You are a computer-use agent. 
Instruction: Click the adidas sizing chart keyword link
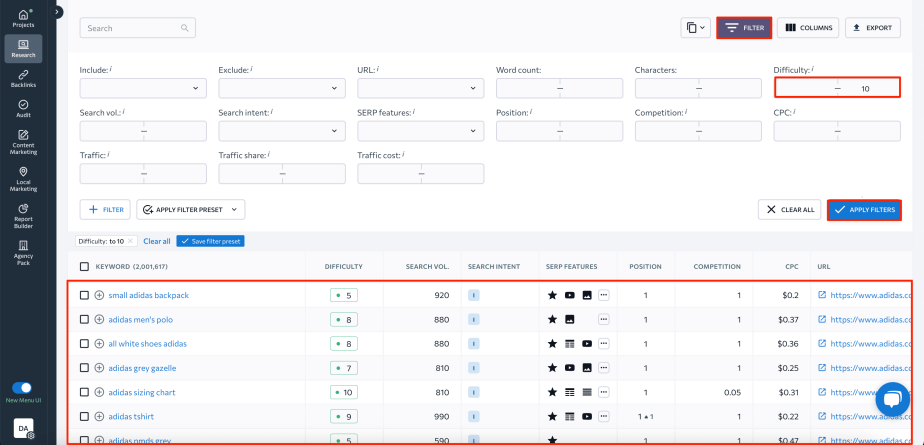tap(144, 392)
